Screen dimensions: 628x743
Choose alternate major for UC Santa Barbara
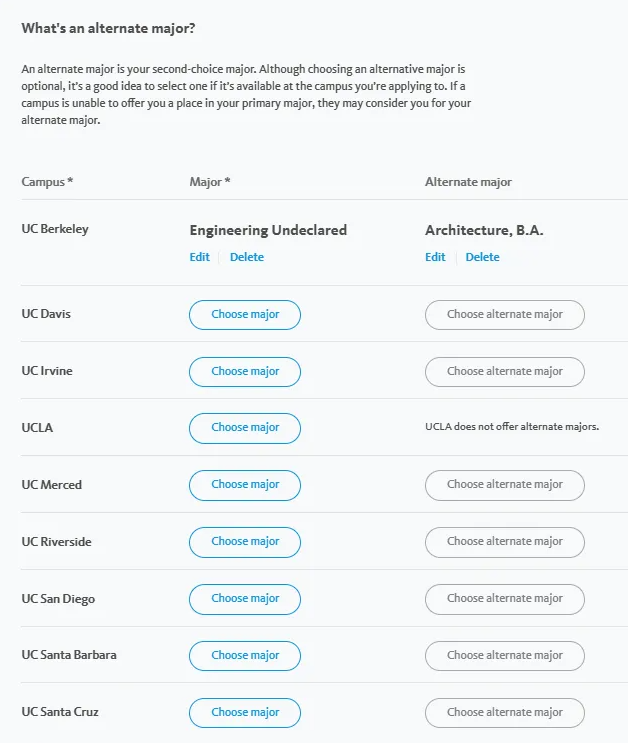(504, 656)
